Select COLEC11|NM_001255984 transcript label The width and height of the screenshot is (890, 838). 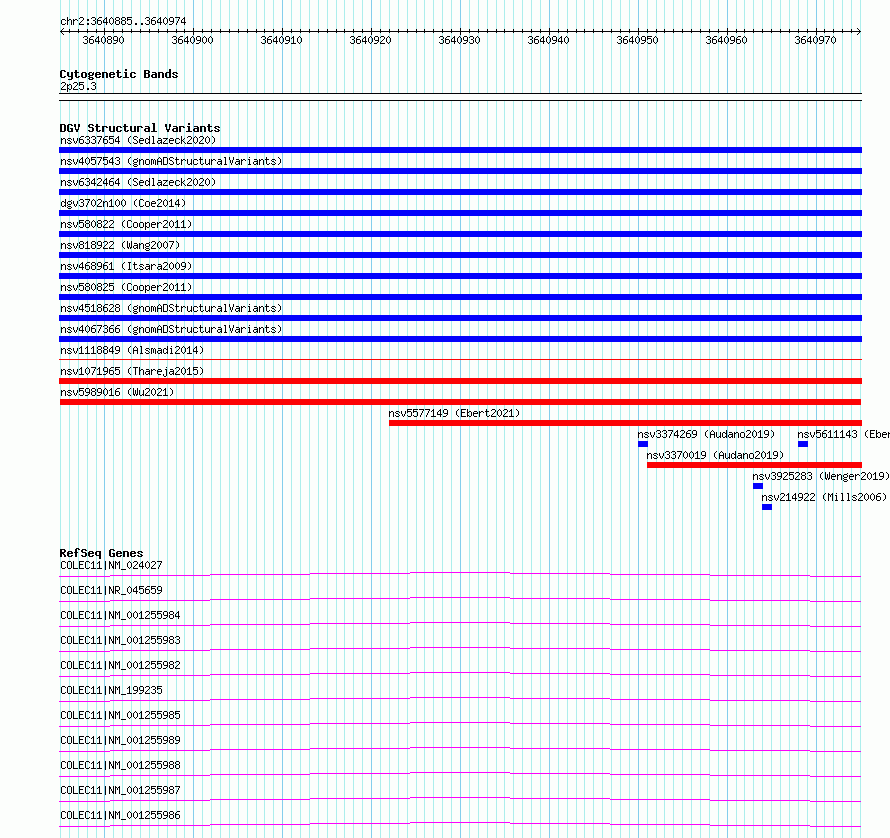120,615
